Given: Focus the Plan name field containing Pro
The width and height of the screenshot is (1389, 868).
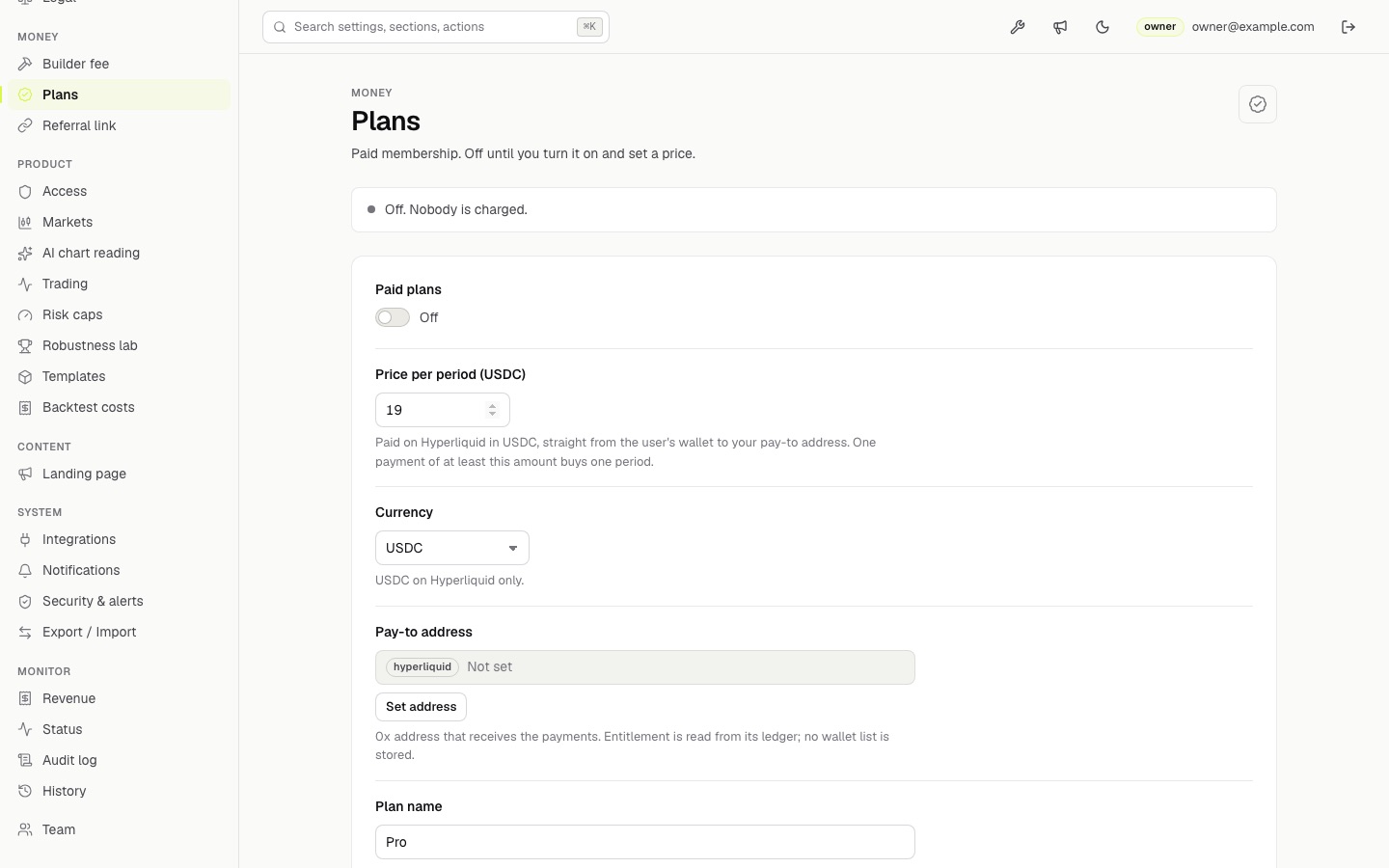Looking at the screenshot, I should [x=645, y=842].
